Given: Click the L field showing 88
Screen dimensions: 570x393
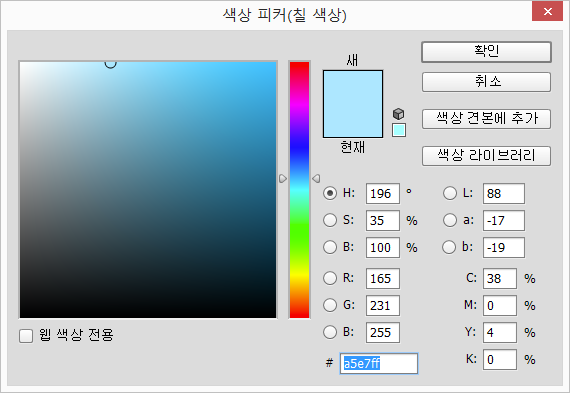Looking at the screenshot, I should tap(504, 193).
